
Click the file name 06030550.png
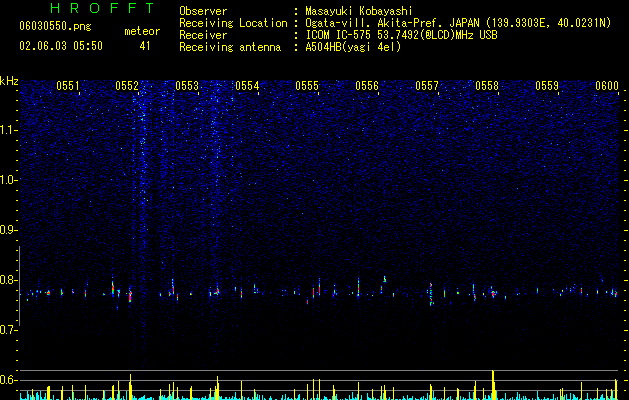click(x=55, y=27)
